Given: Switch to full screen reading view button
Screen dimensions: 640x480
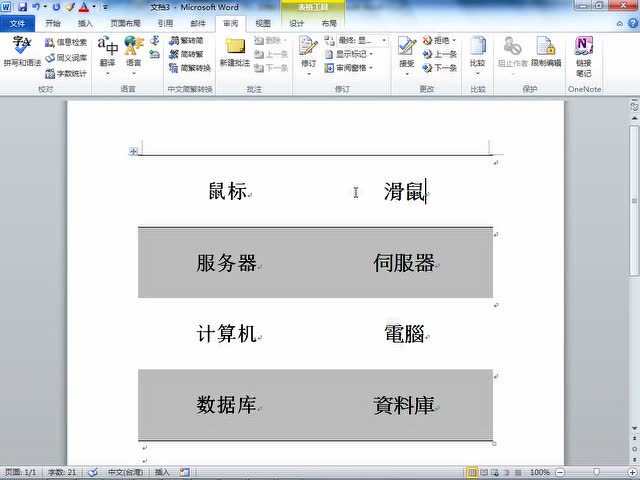Looking at the screenshot, I should [x=484, y=472].
